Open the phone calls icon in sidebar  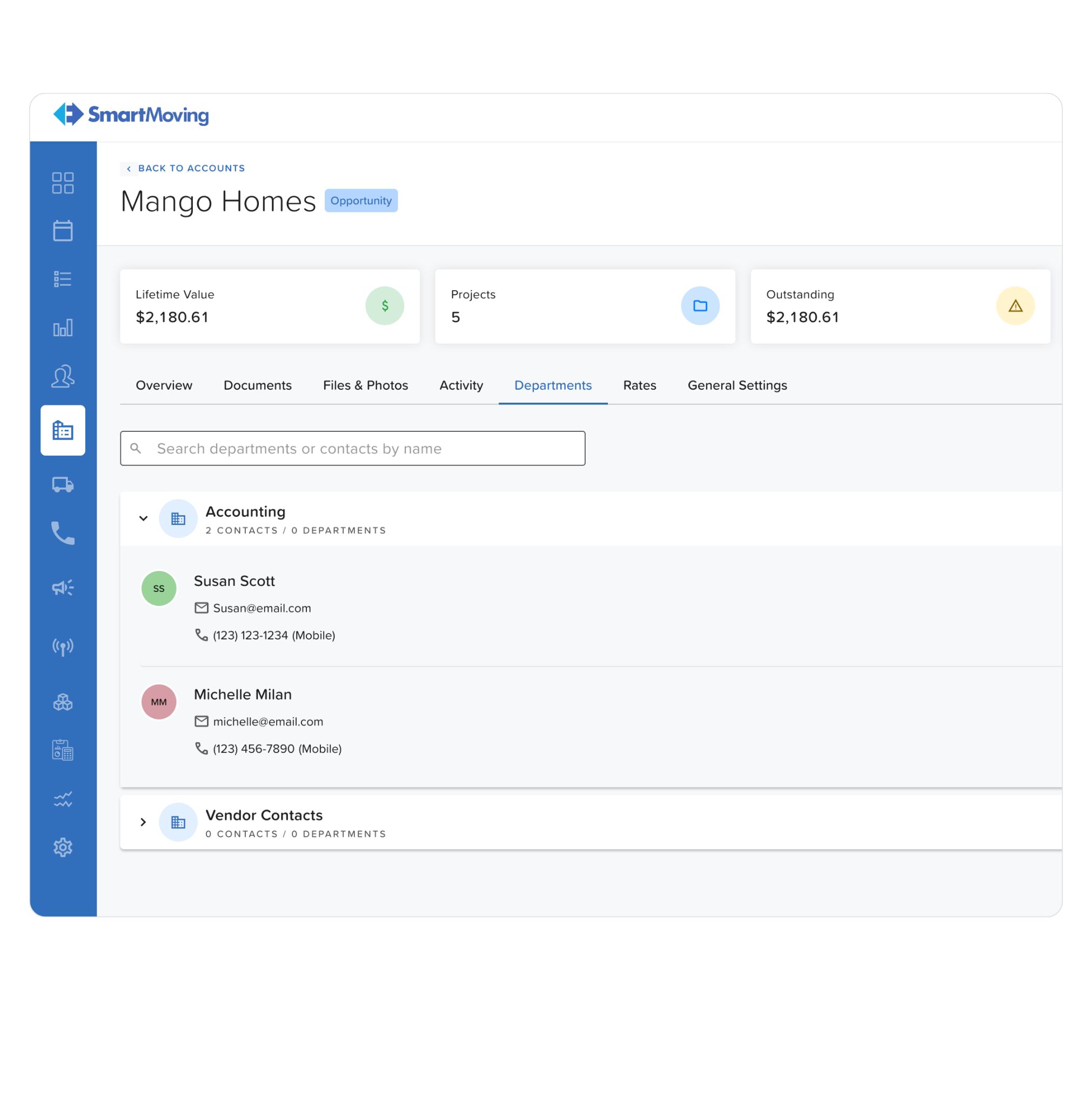[63, 533]
